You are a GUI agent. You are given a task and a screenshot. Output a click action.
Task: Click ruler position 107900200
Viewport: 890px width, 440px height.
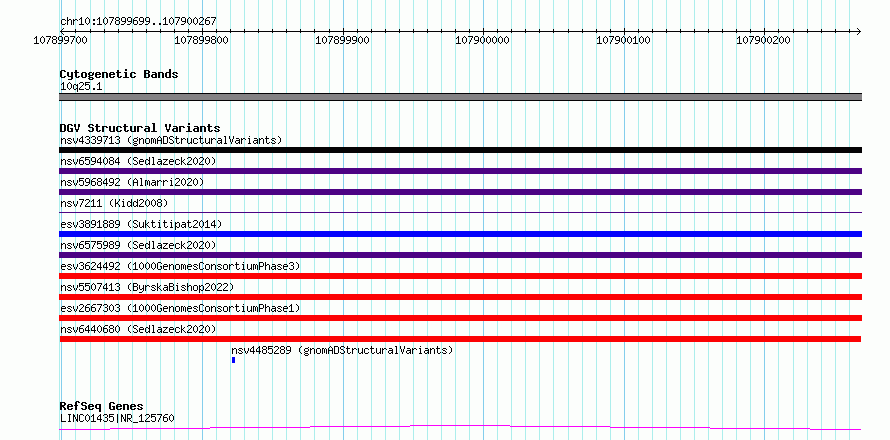(763, 40)
